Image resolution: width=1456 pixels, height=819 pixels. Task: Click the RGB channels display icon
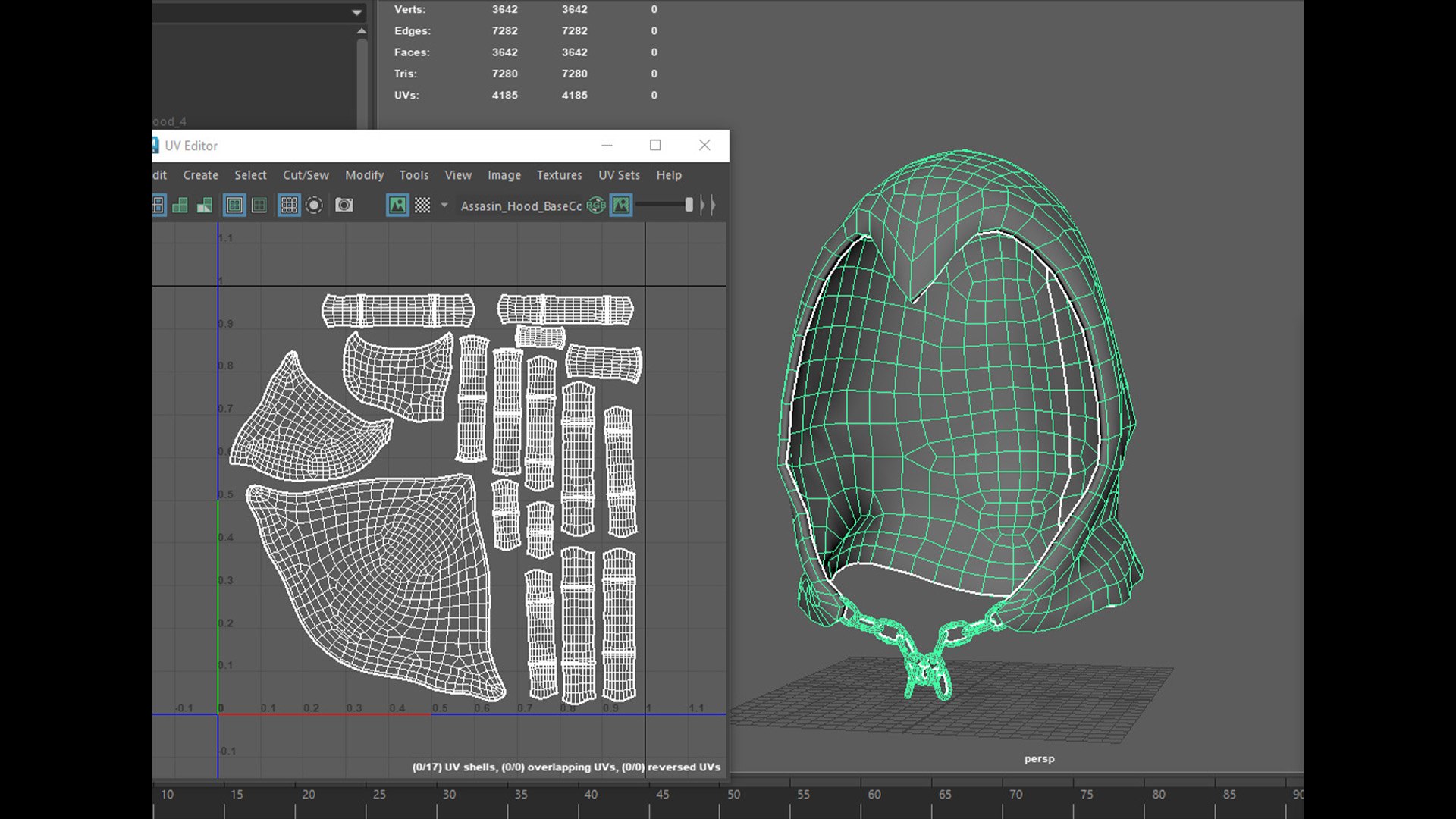(596, 206)
